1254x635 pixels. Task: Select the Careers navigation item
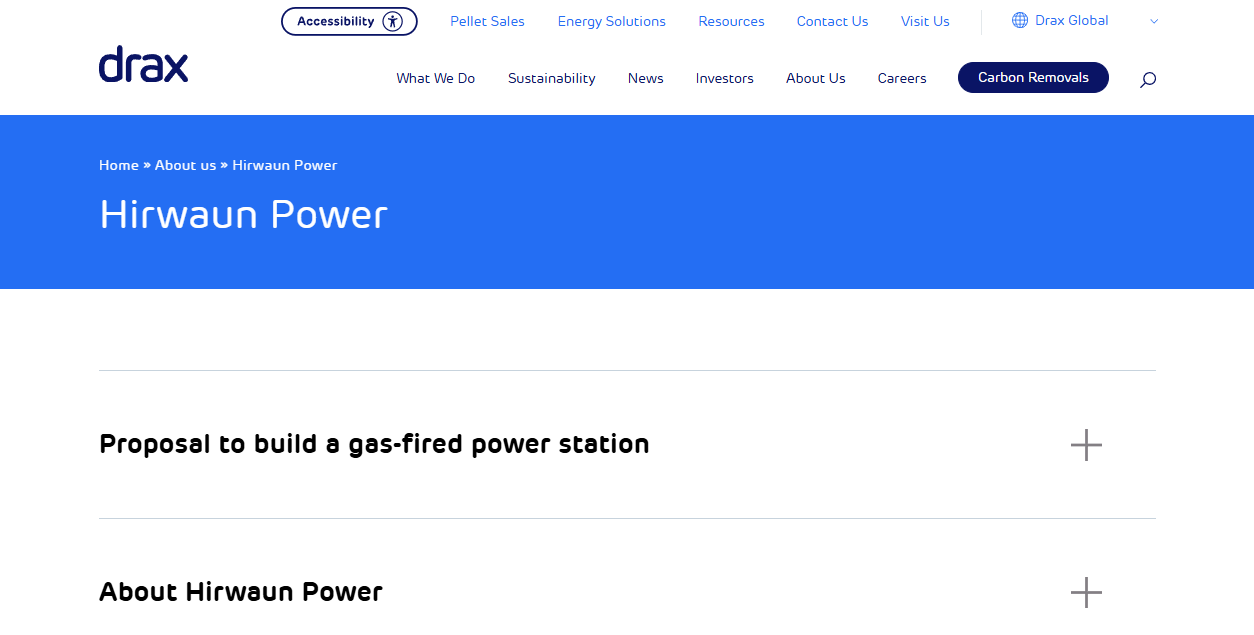click(x=901, y=78)
